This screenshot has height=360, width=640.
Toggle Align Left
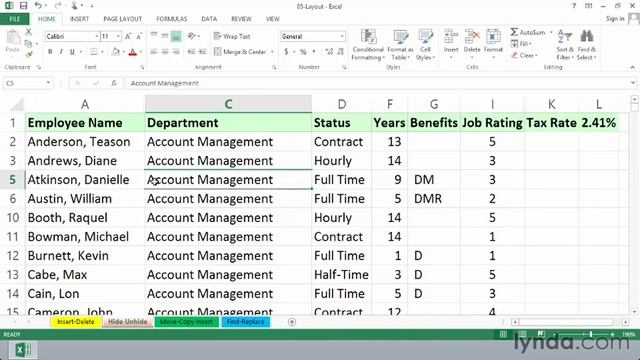pos(154,52)
